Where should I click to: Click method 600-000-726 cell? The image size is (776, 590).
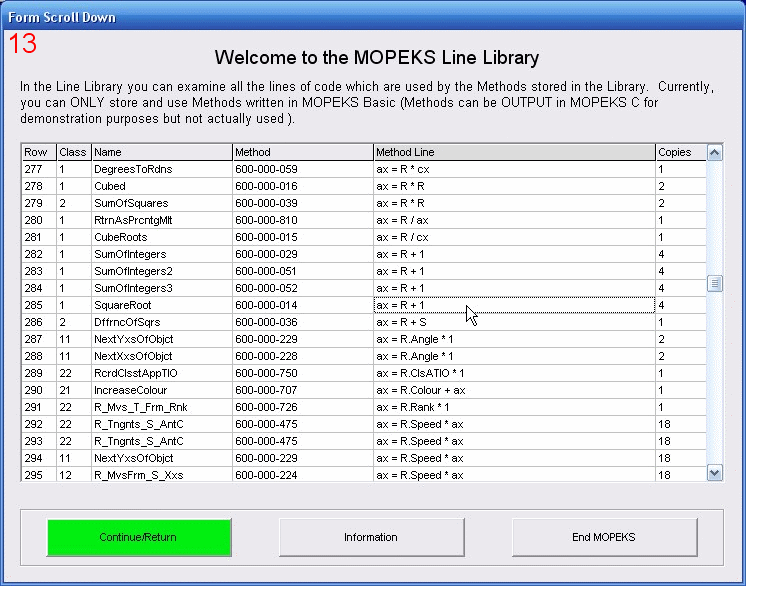click(x=303, y=407)
